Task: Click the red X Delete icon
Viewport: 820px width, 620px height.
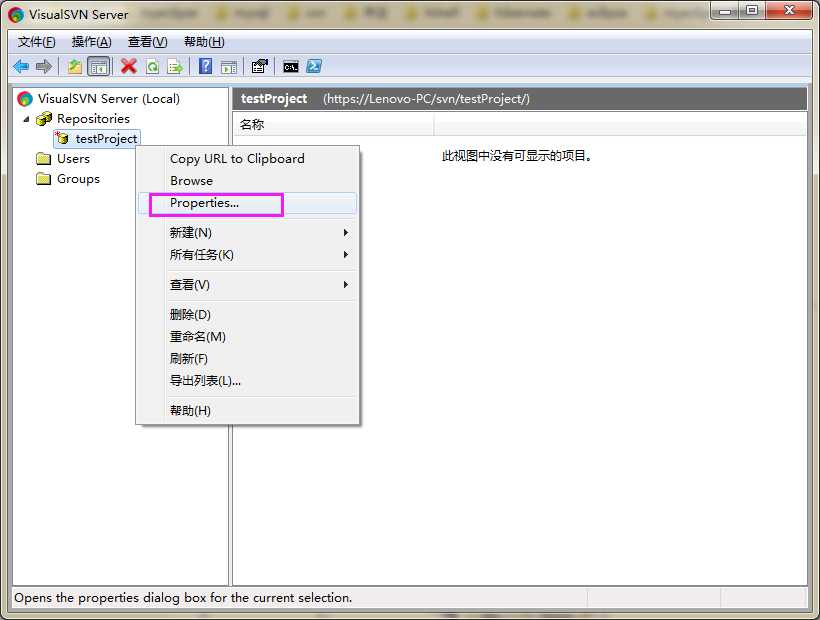Action: [129, 66]
